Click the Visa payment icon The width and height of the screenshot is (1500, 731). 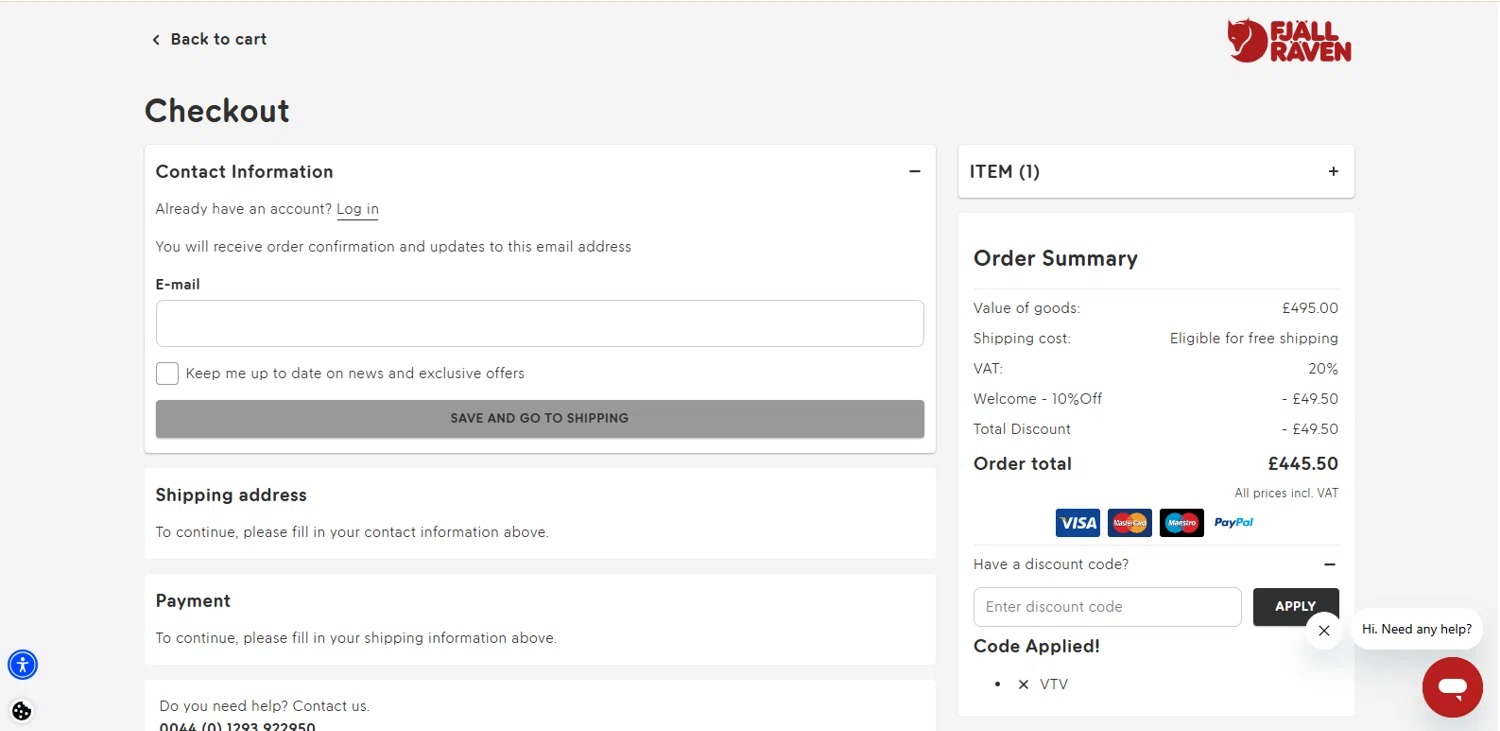tap(1078, 522)
